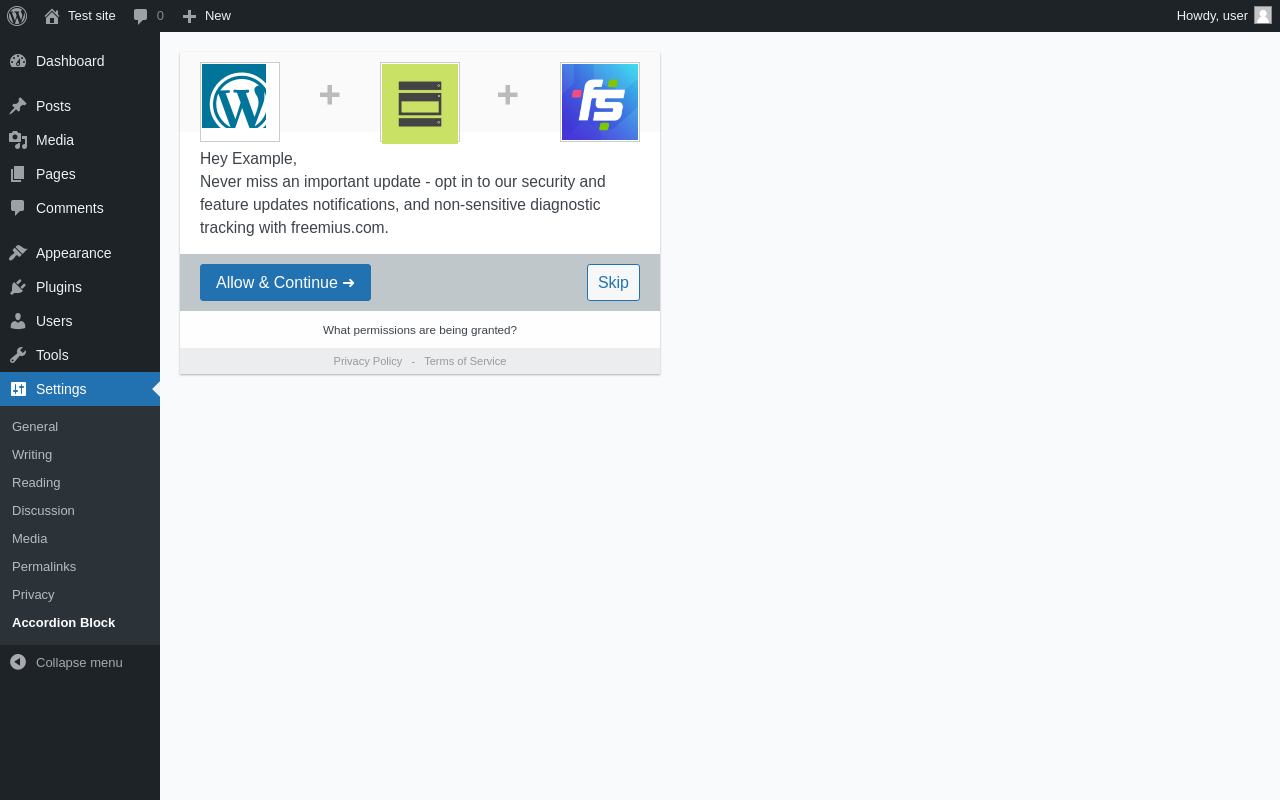Click the Appearance paintbrush icon
Screen dimensions: 1280x800
click(x=18, y=253)
